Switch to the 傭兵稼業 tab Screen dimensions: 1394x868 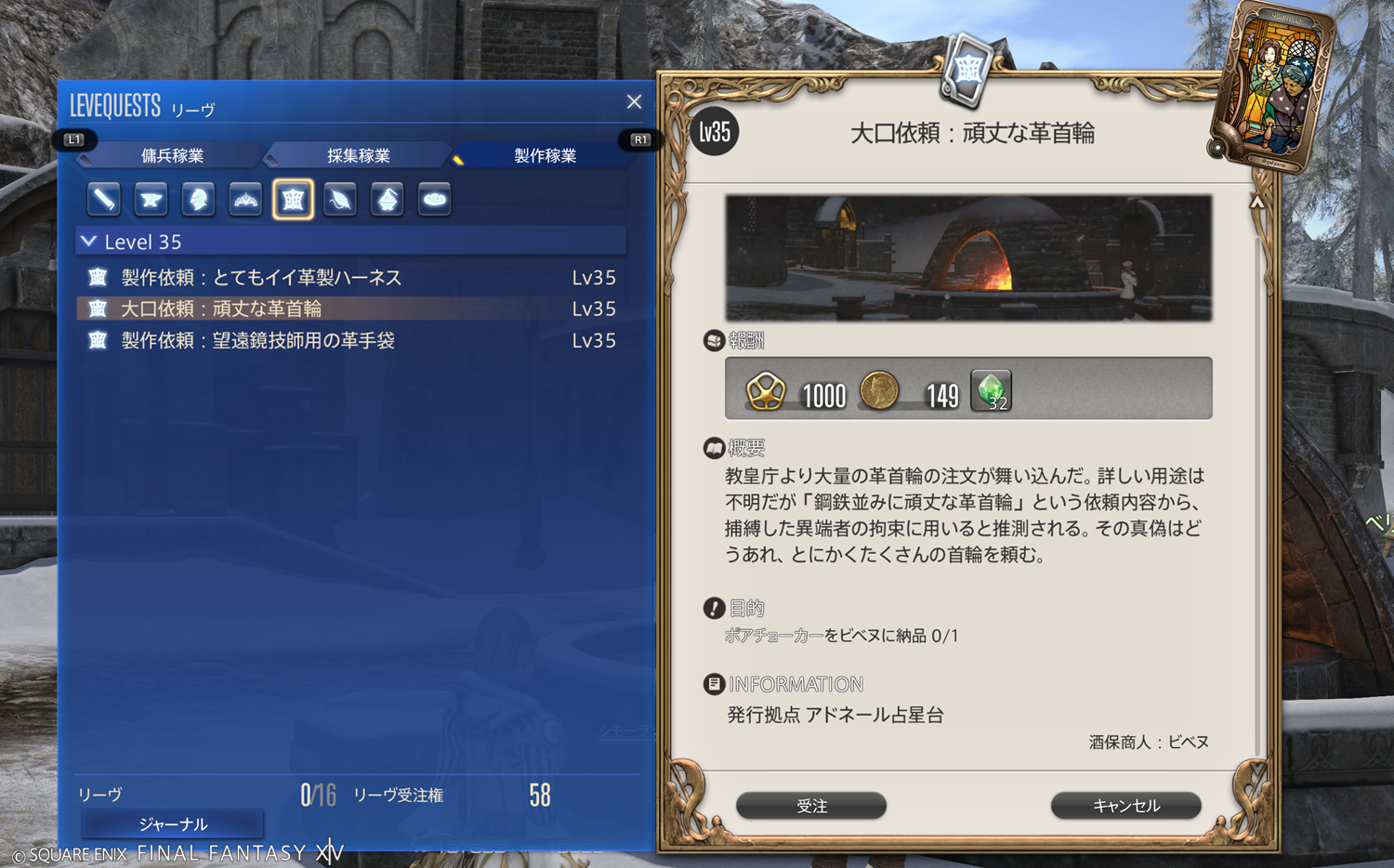[172, 155]
